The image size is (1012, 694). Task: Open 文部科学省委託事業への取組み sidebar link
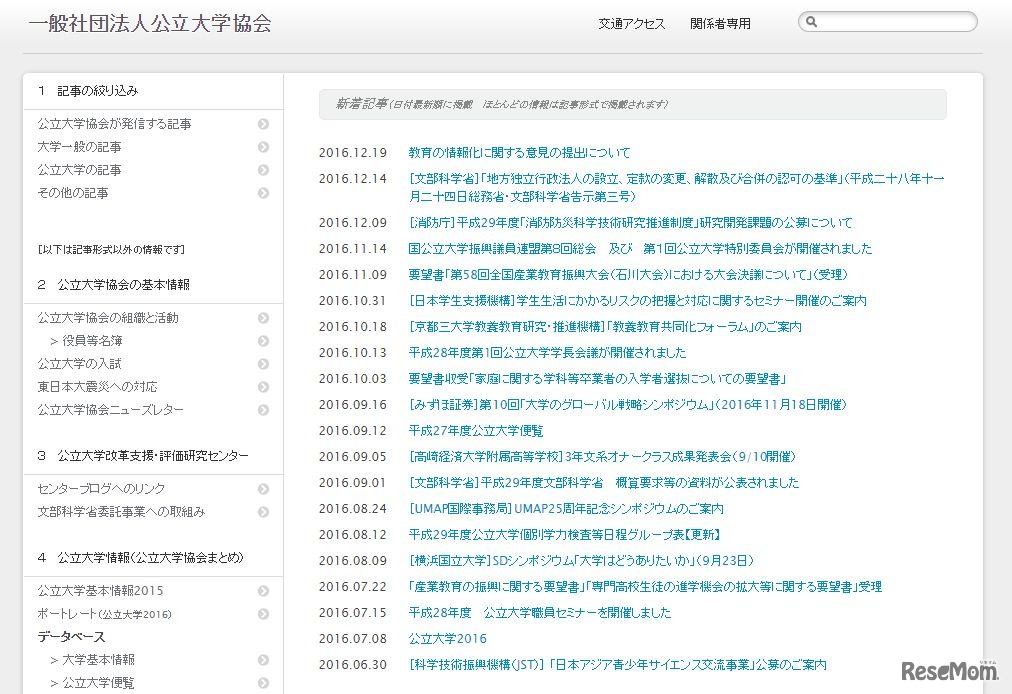pos(121,512)
